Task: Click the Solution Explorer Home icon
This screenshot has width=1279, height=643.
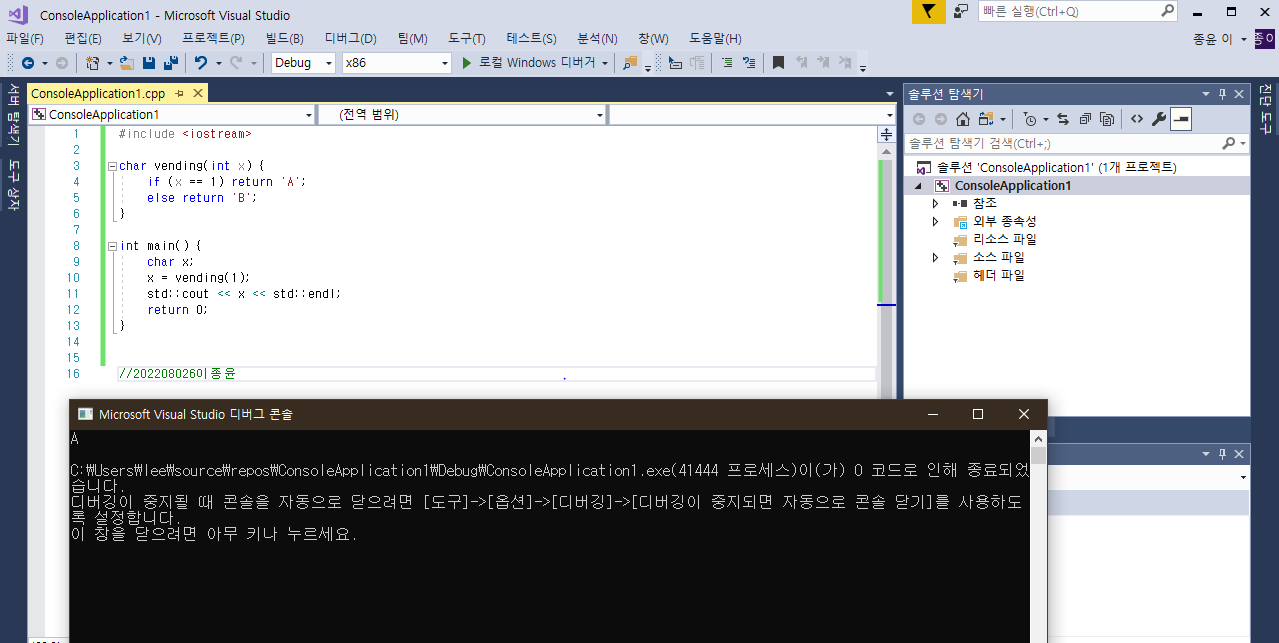Action: (x=962, y=119)
